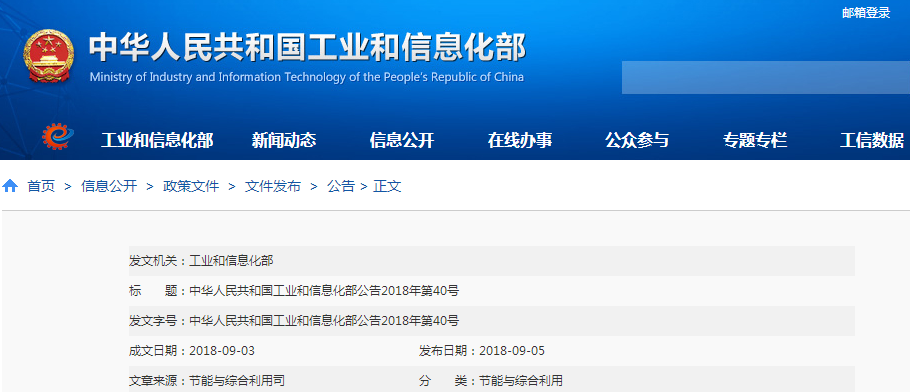Go to 政策文件 in the breadcrumb
Screen dimensions: 910x392
point(191,186)
